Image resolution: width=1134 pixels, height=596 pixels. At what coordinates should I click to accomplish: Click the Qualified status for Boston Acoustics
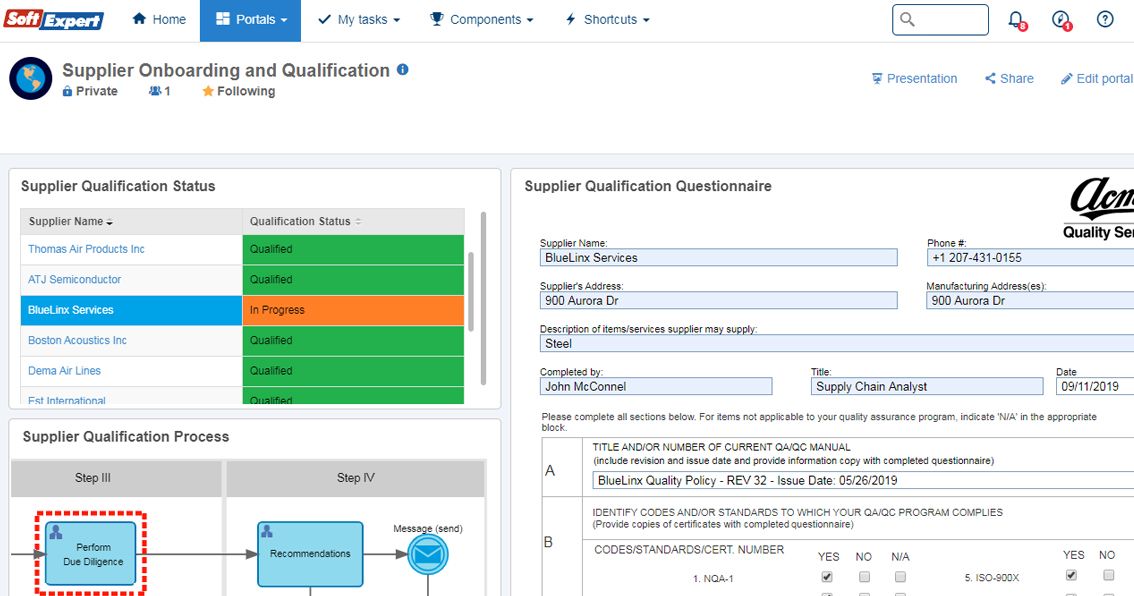click(353, 340)
